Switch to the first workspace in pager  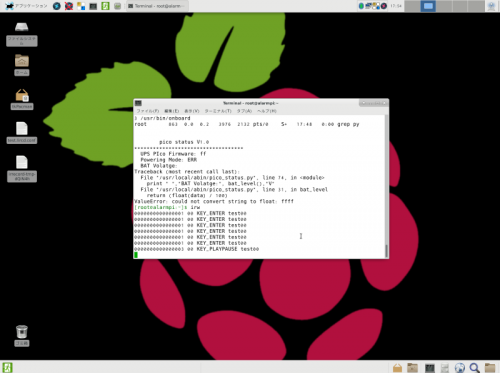(x=412, y=6)
